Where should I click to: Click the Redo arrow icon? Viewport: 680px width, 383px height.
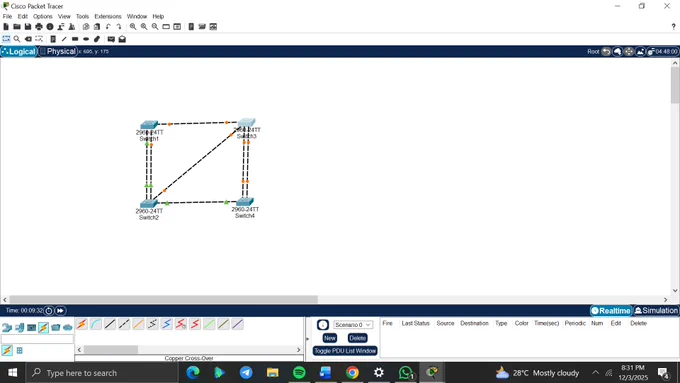119,27
